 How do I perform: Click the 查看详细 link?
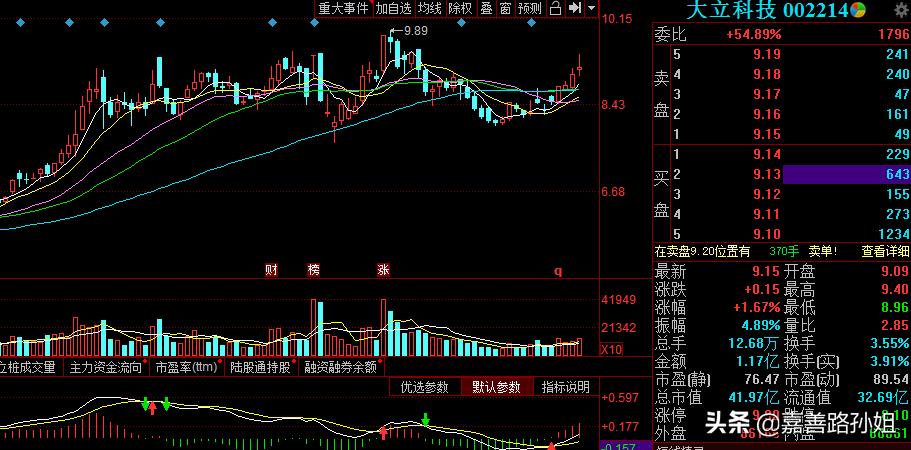[x=885, y=251]
